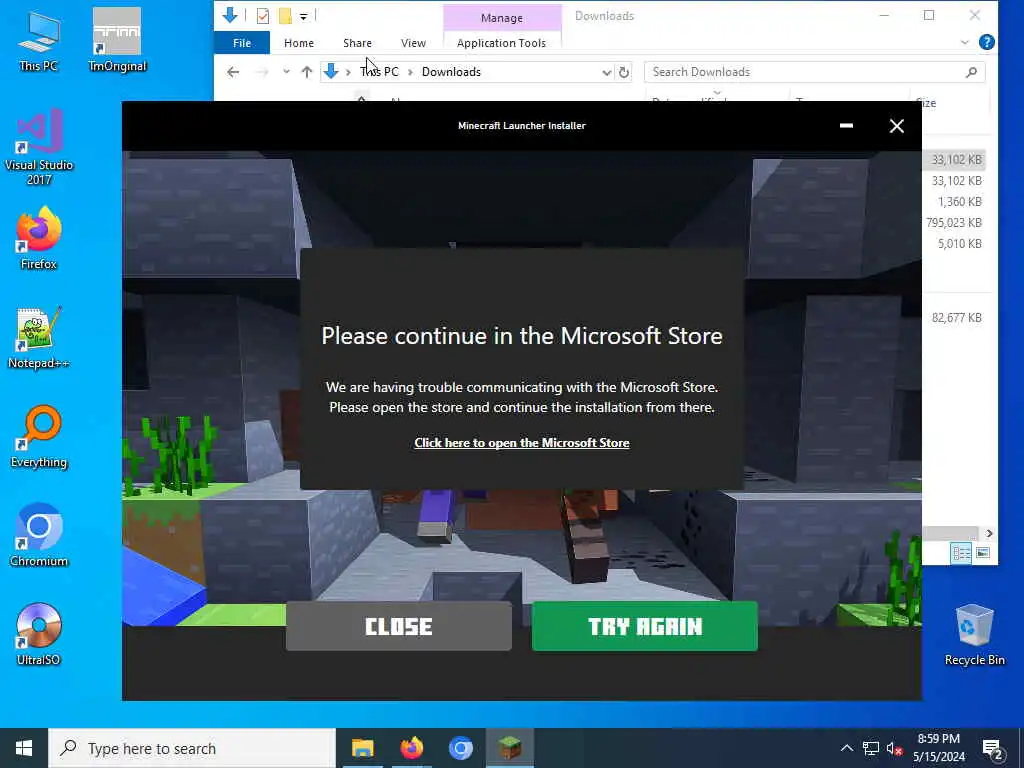Select TmOriginal desktop shortcut
Image resolution: width=1024 pixels, height=768 pixels.
pyautogui.click(x=117, y=40)
